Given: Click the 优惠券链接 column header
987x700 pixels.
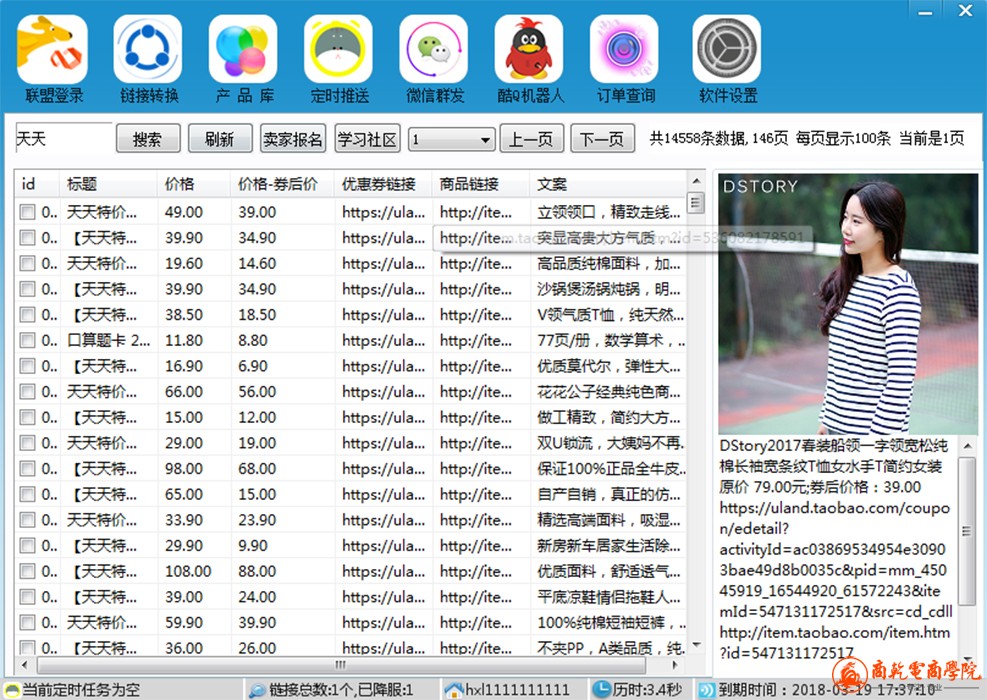Looking at the screenshot, I should (x=378, y=184).
